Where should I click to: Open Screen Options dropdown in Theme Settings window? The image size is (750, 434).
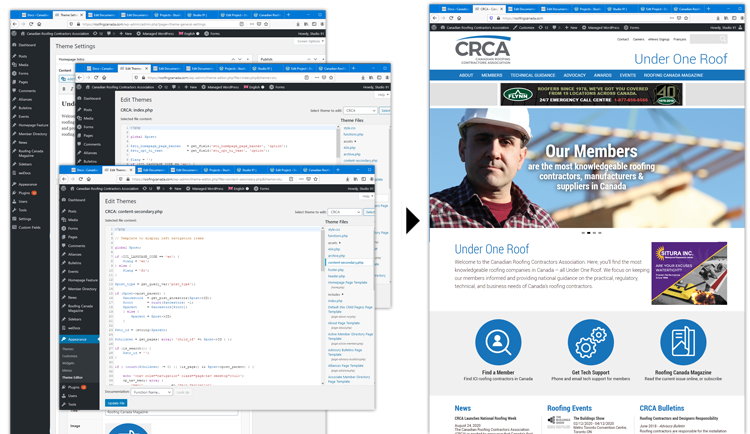(310, 41)
